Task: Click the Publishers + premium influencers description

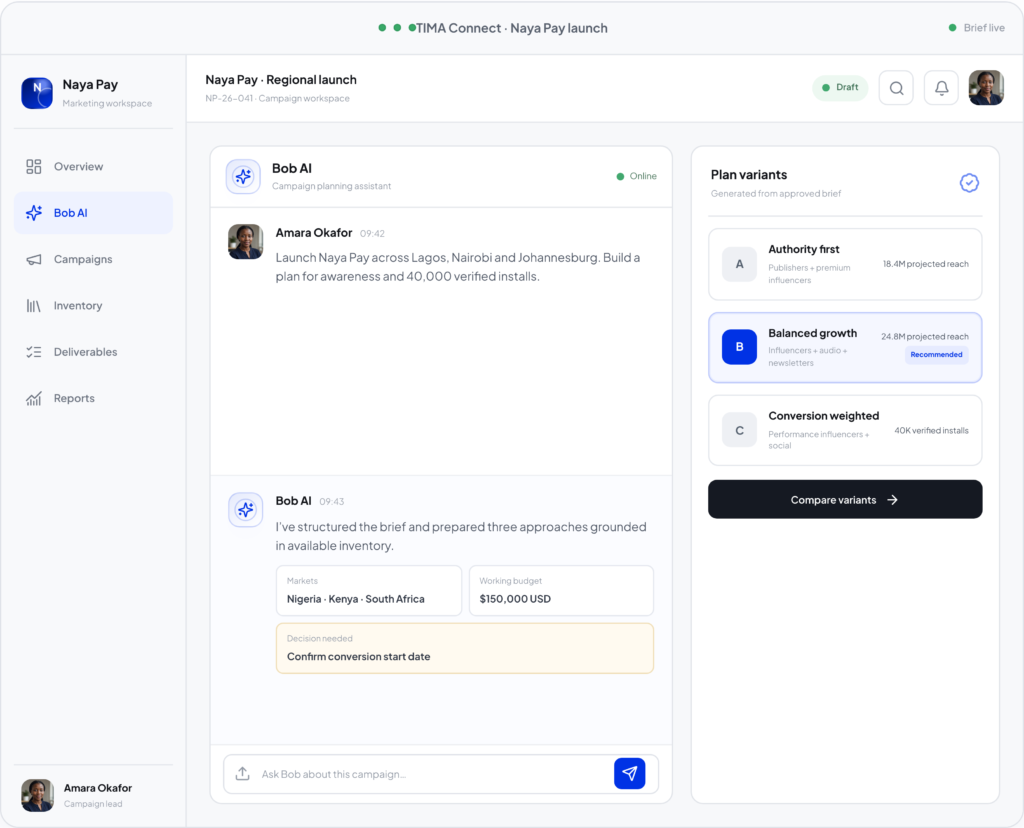Action: (x=809, y=274)
